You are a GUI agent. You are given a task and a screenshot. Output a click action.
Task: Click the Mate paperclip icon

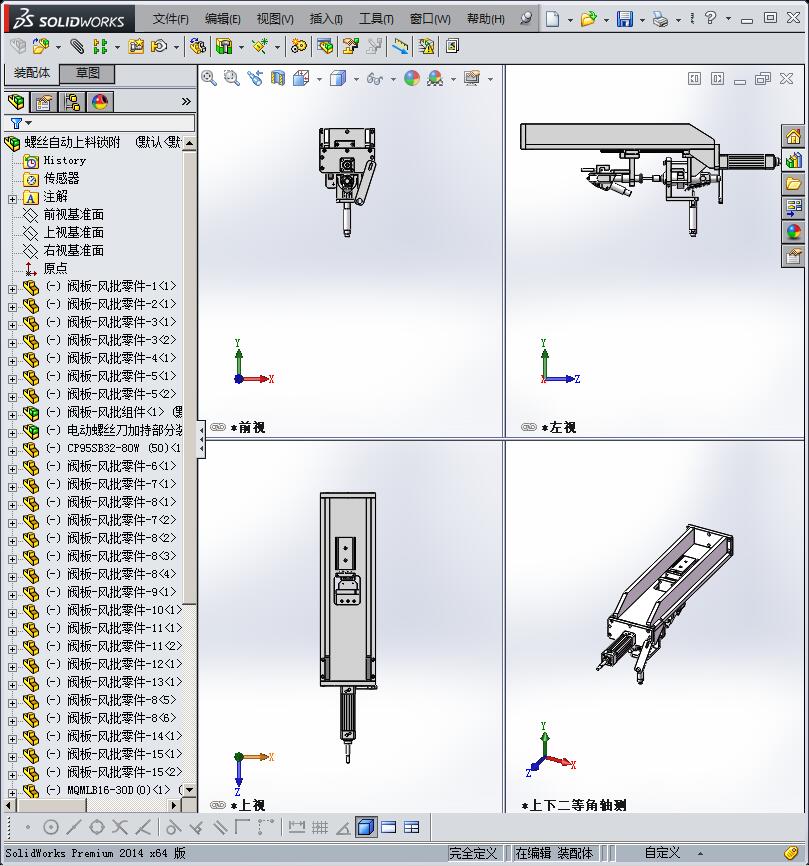point(77,46)
